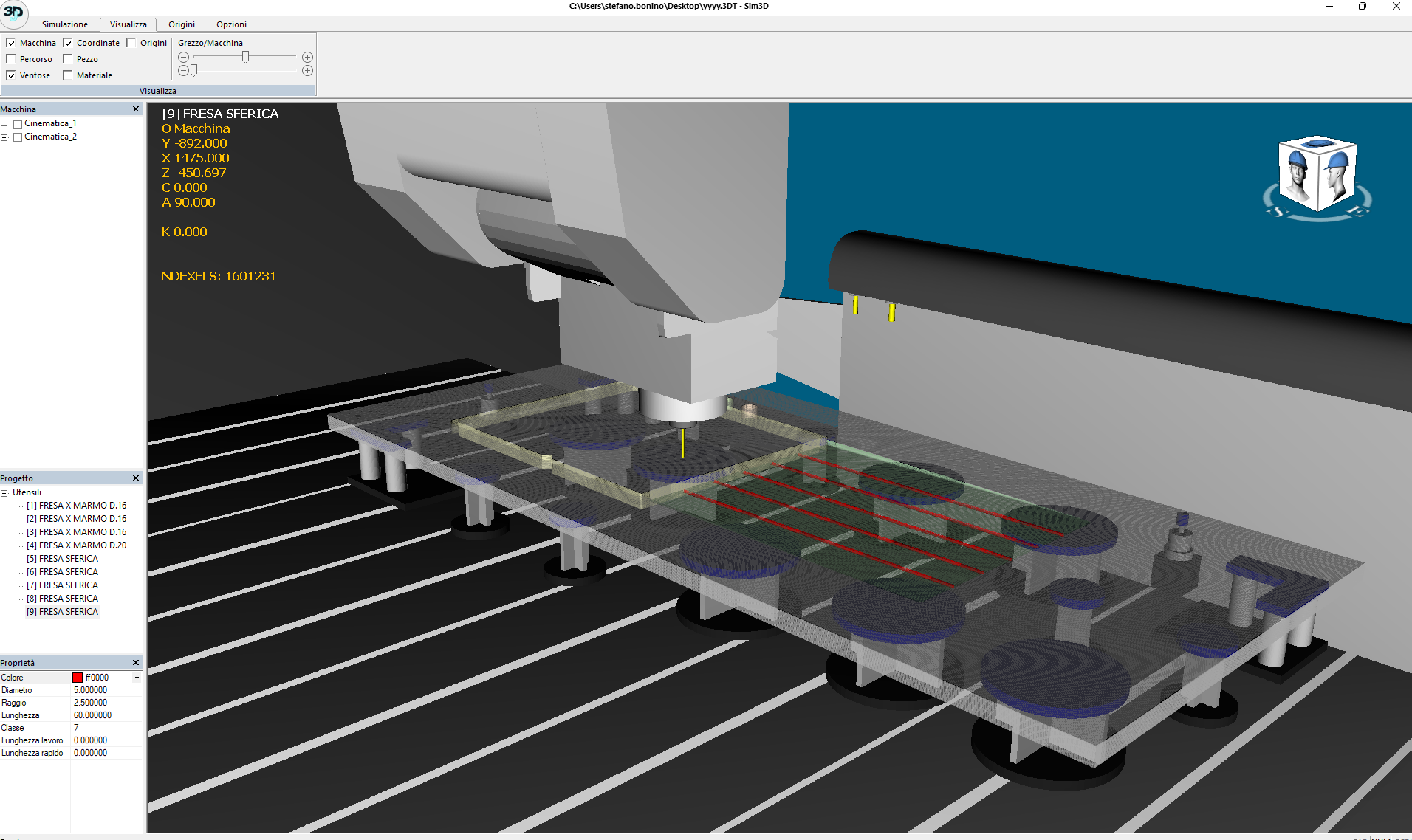Select the Cinematica_1 tree label

(50, 123)
